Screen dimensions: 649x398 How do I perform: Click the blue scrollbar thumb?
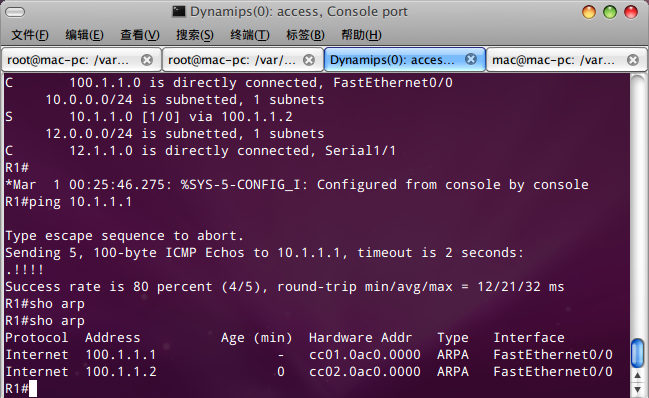(x=637, y=353)
